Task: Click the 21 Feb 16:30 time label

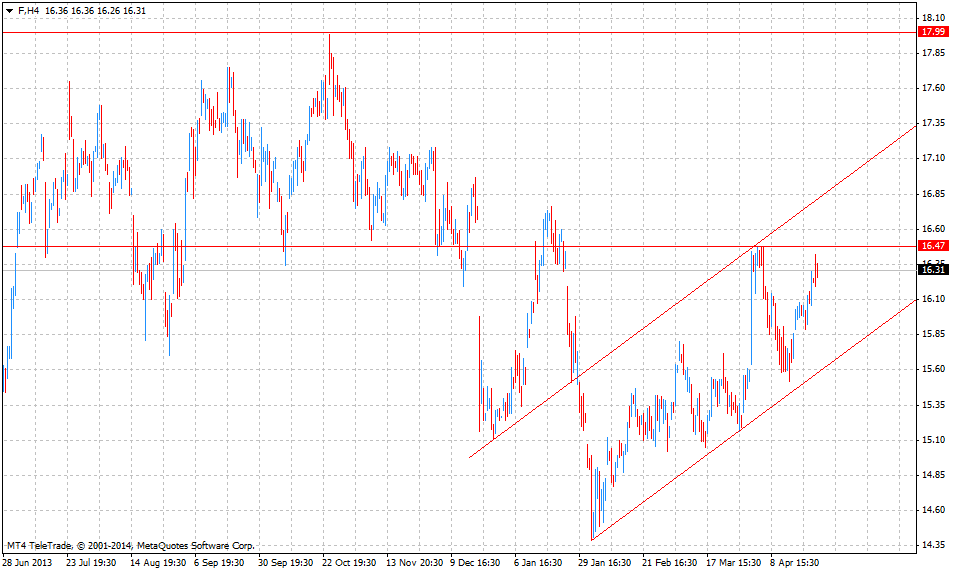Action: pyautogui.click(x=669, y=562)
